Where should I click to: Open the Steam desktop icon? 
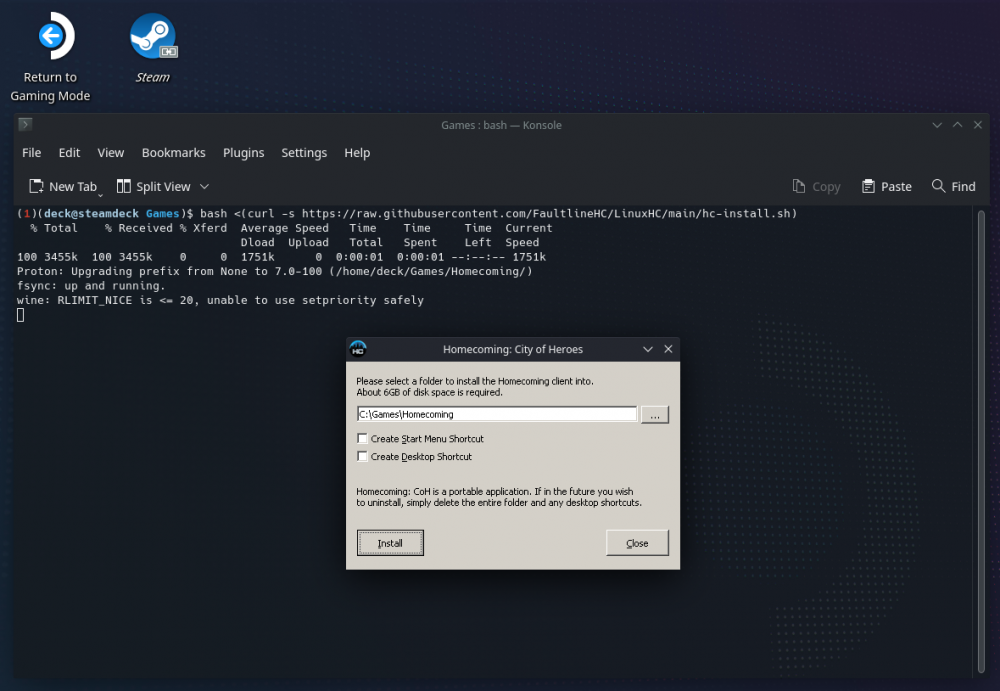153,37
